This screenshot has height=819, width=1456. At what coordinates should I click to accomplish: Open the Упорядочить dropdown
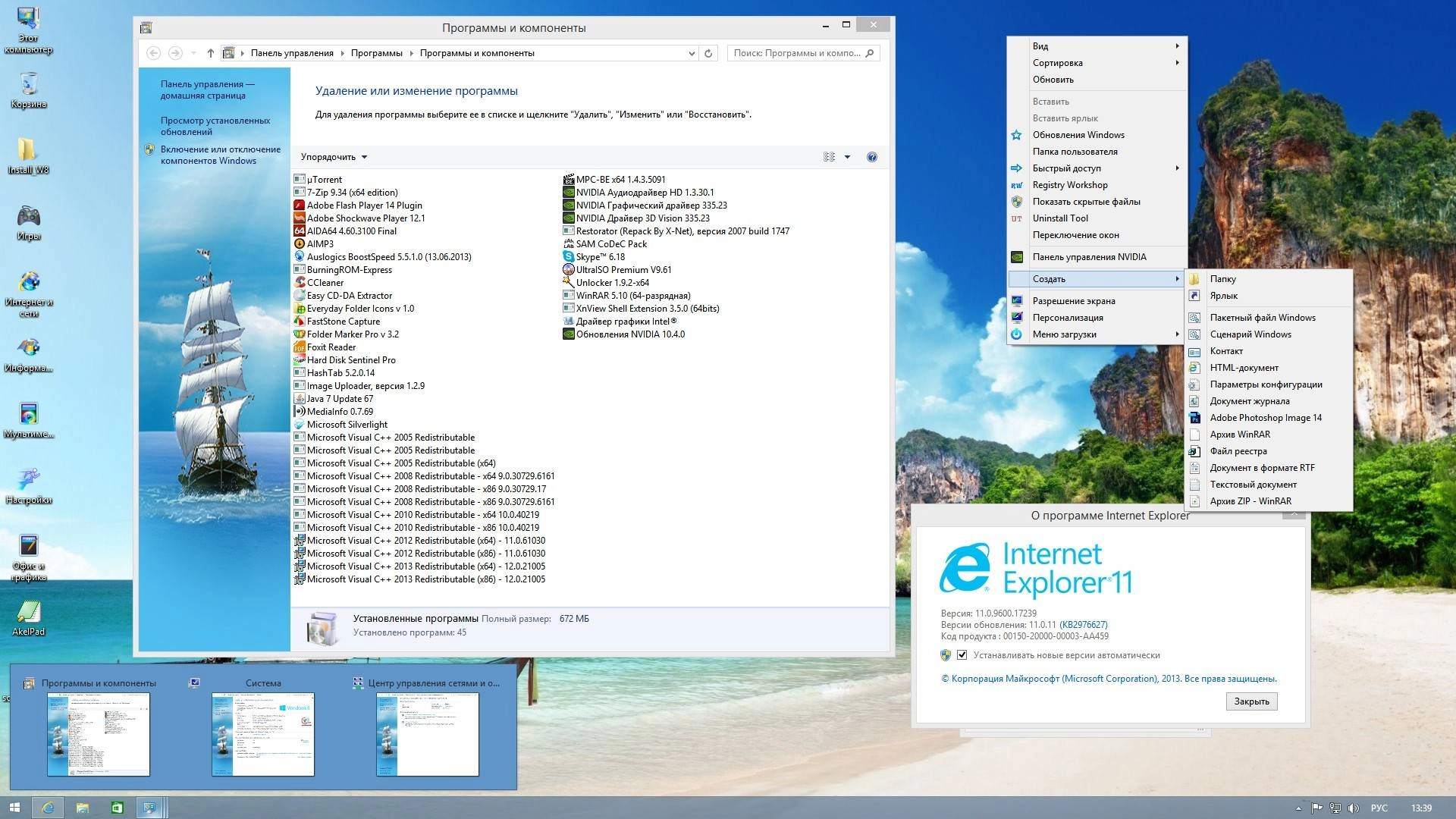click(x=334, y=157)
